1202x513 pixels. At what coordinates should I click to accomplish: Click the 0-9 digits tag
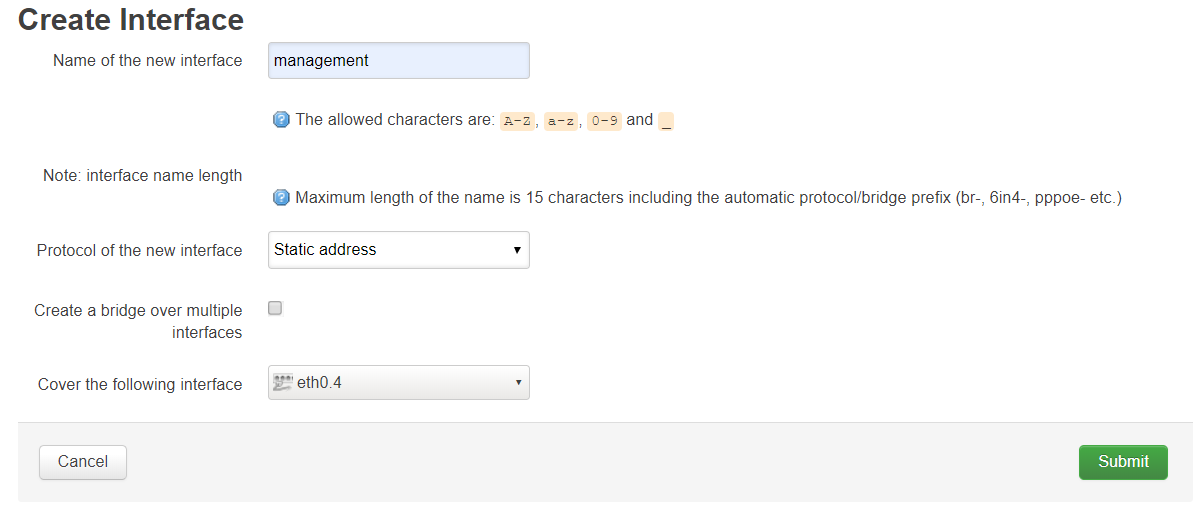point(604,121)
